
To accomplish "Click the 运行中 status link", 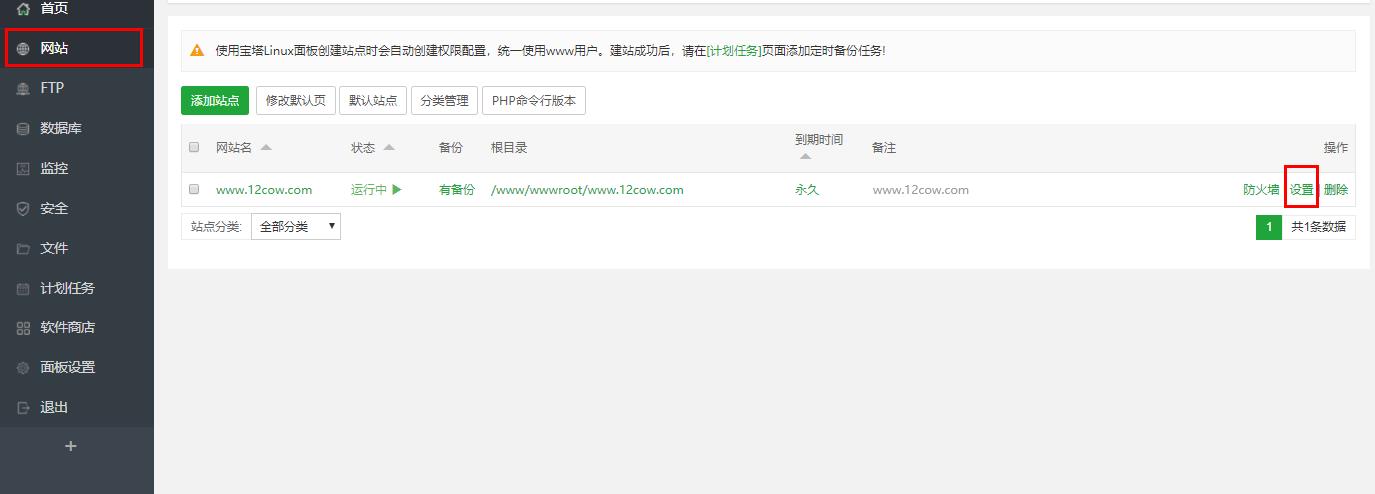I will click(x=369, y=189).
